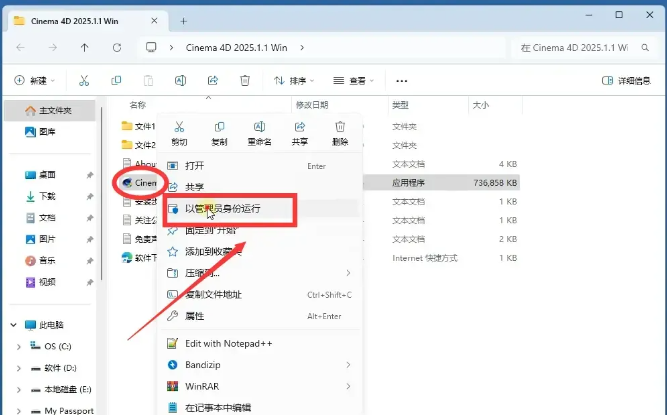Sort by the 大小 column header
The image size is (667, 415).
481,105
